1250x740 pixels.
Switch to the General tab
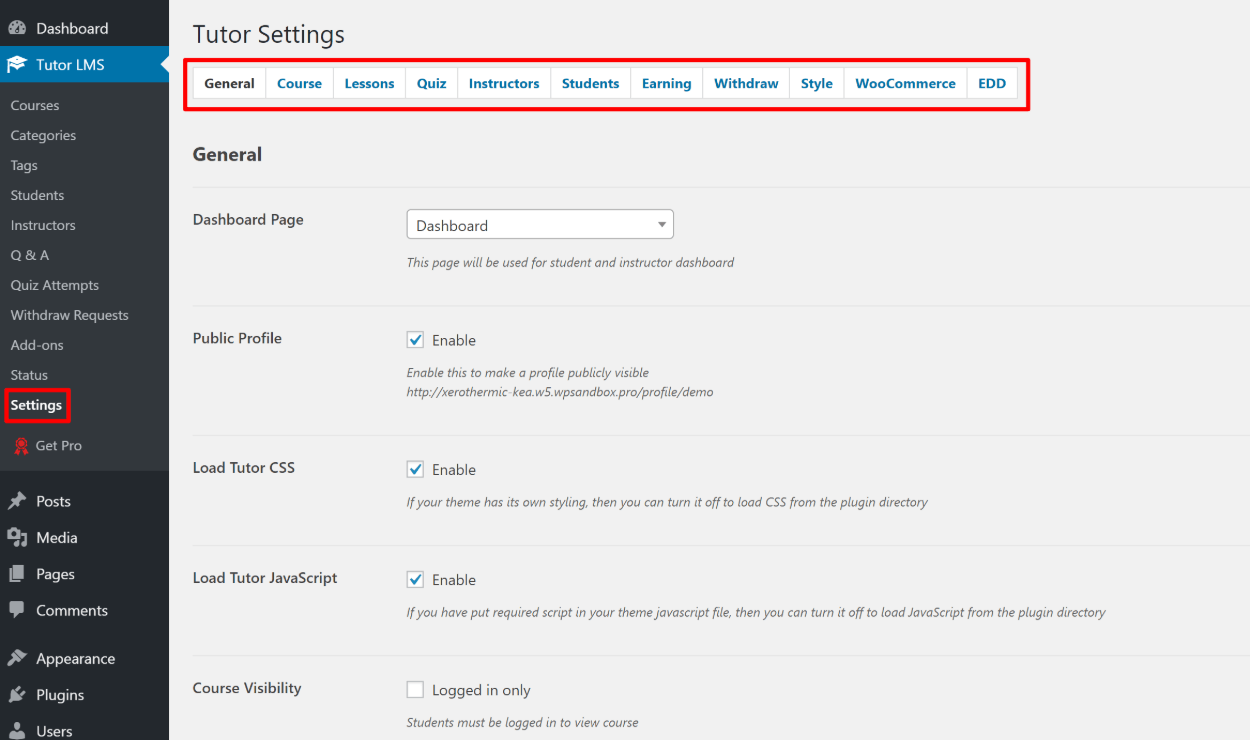point(229,83)
